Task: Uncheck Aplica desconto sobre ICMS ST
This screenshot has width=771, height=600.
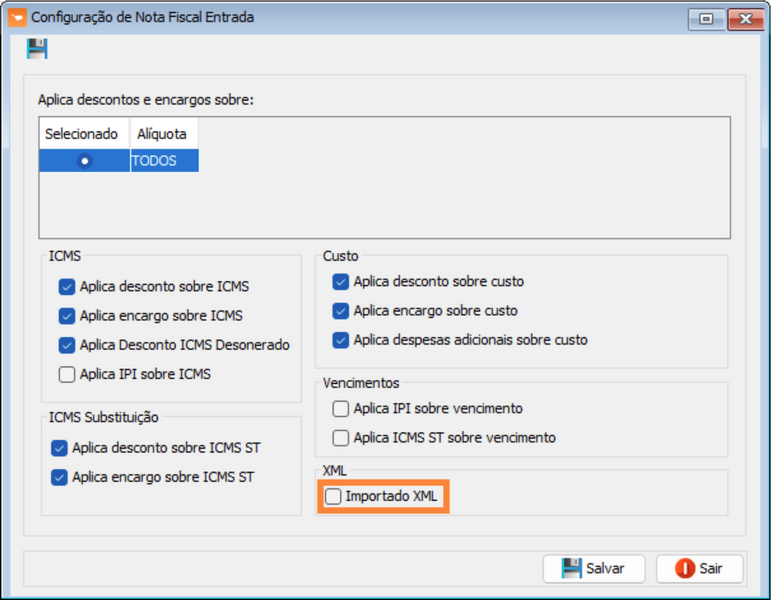Action: coord(59,448)
